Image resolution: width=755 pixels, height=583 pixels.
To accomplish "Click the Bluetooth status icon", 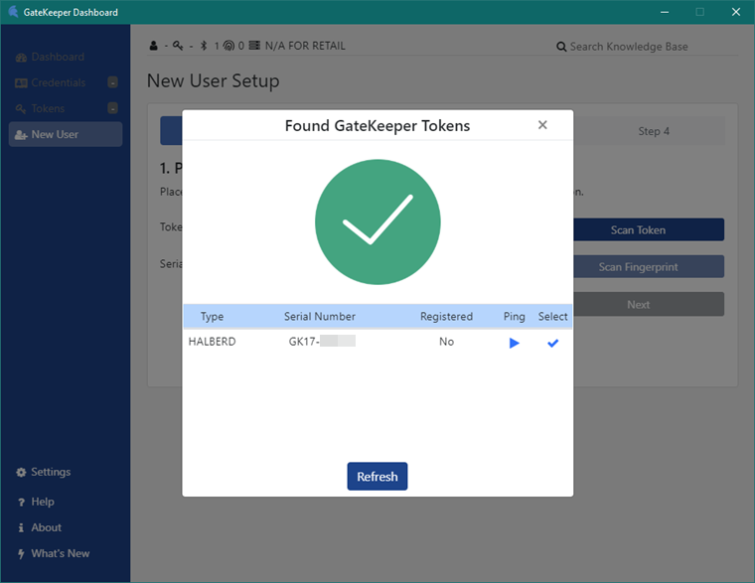I will (x=204, y=46).
